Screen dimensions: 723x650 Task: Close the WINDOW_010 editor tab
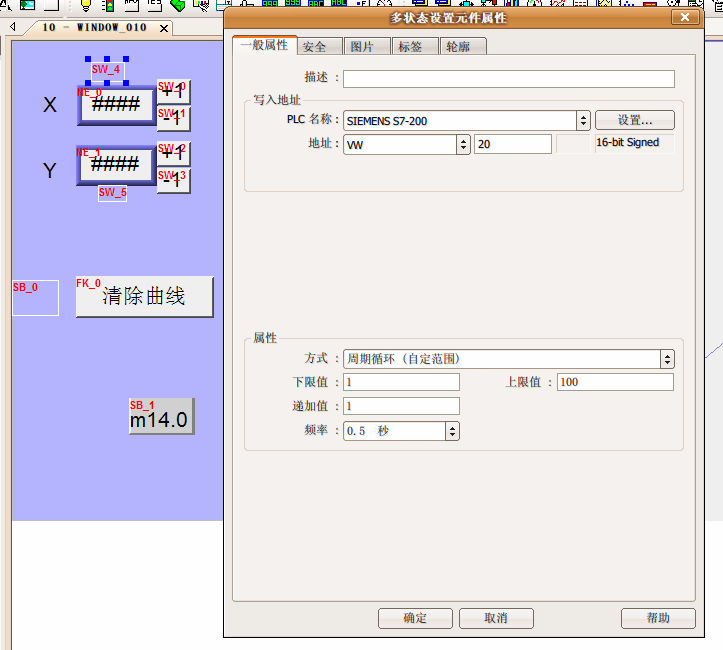tap(164, 28)
